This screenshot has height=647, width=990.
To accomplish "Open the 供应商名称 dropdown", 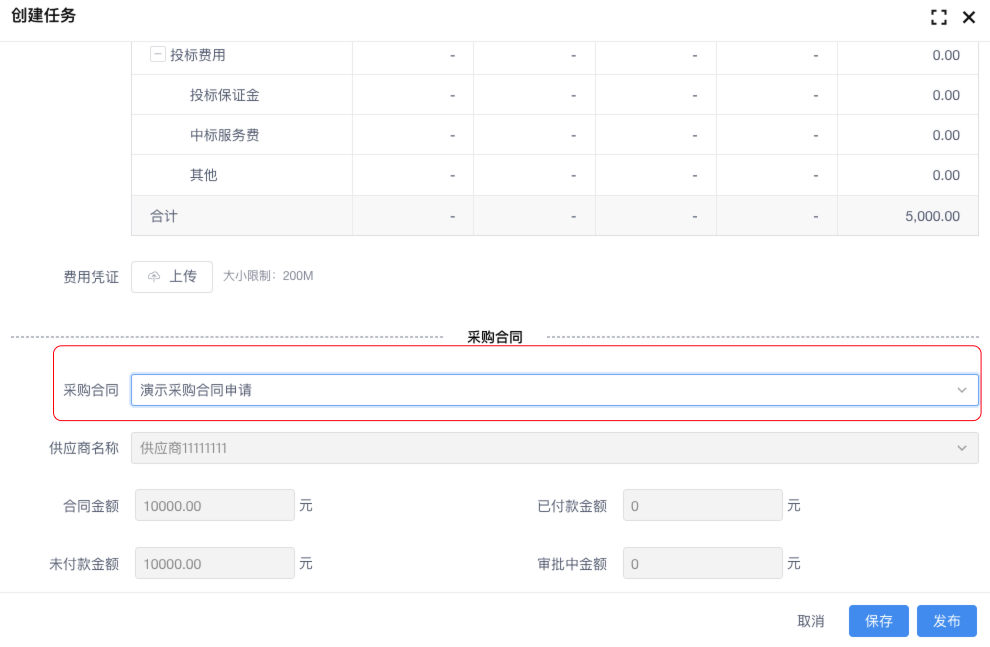I will point(540,448).
